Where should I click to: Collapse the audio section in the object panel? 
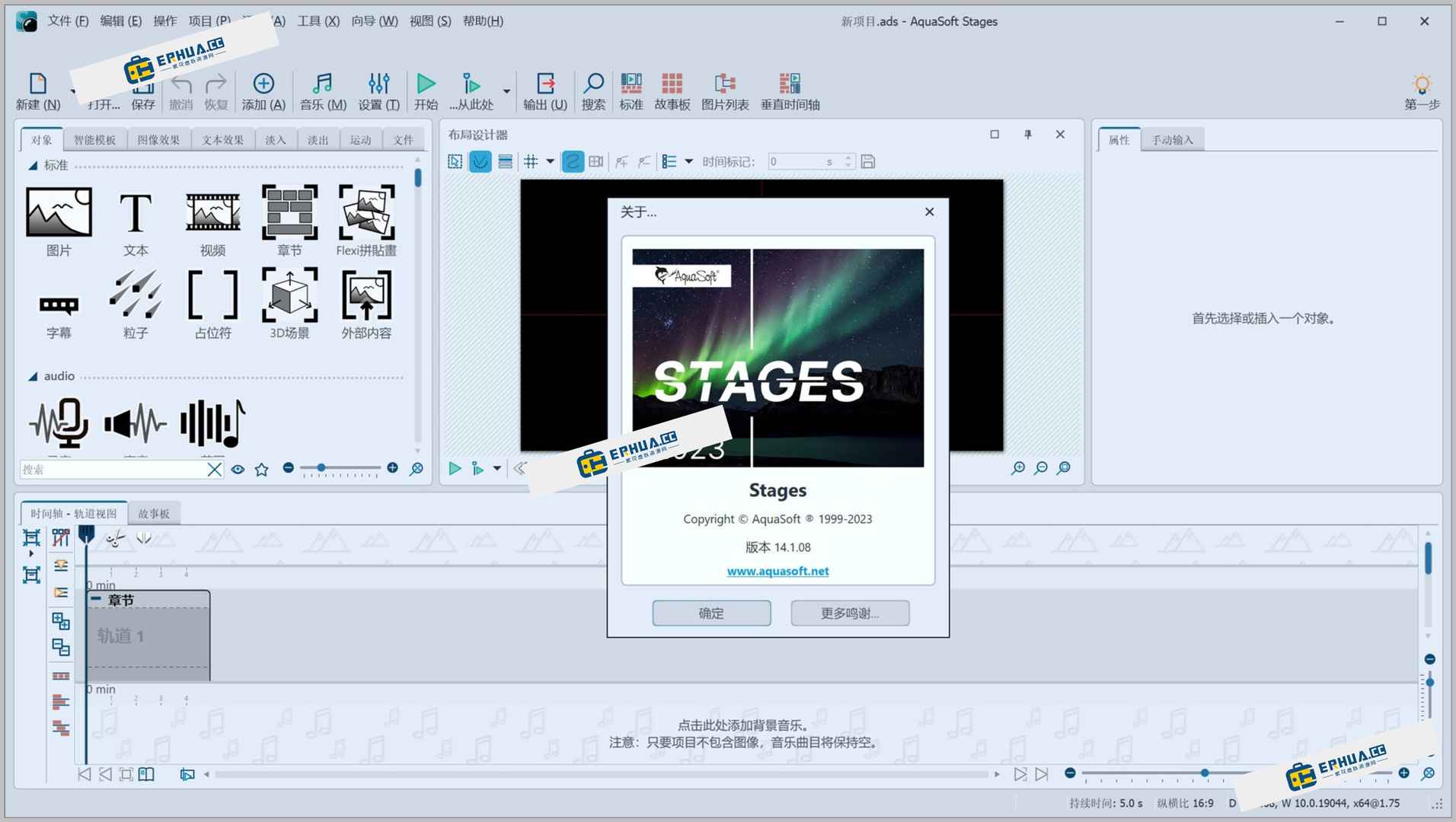click(33, 376)
